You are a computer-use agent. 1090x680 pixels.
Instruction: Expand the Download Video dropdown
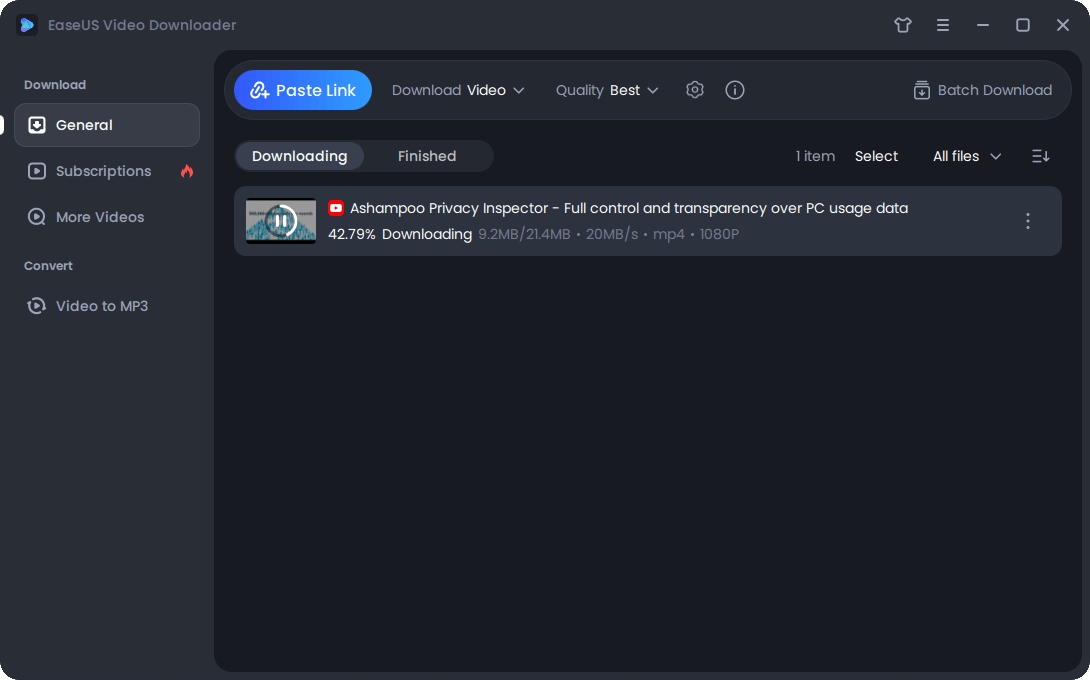458,90
